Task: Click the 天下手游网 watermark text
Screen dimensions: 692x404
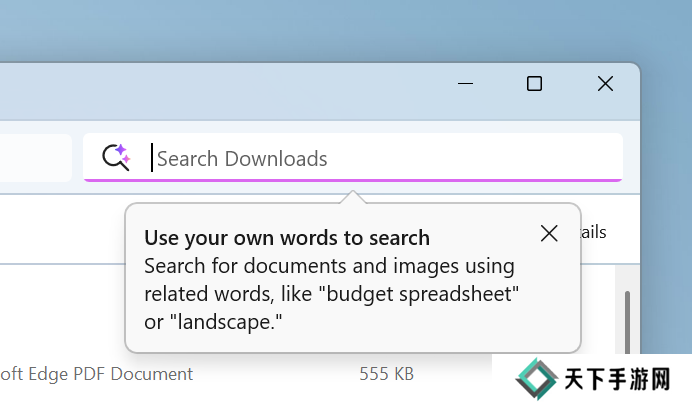Action: pos(625,381)
